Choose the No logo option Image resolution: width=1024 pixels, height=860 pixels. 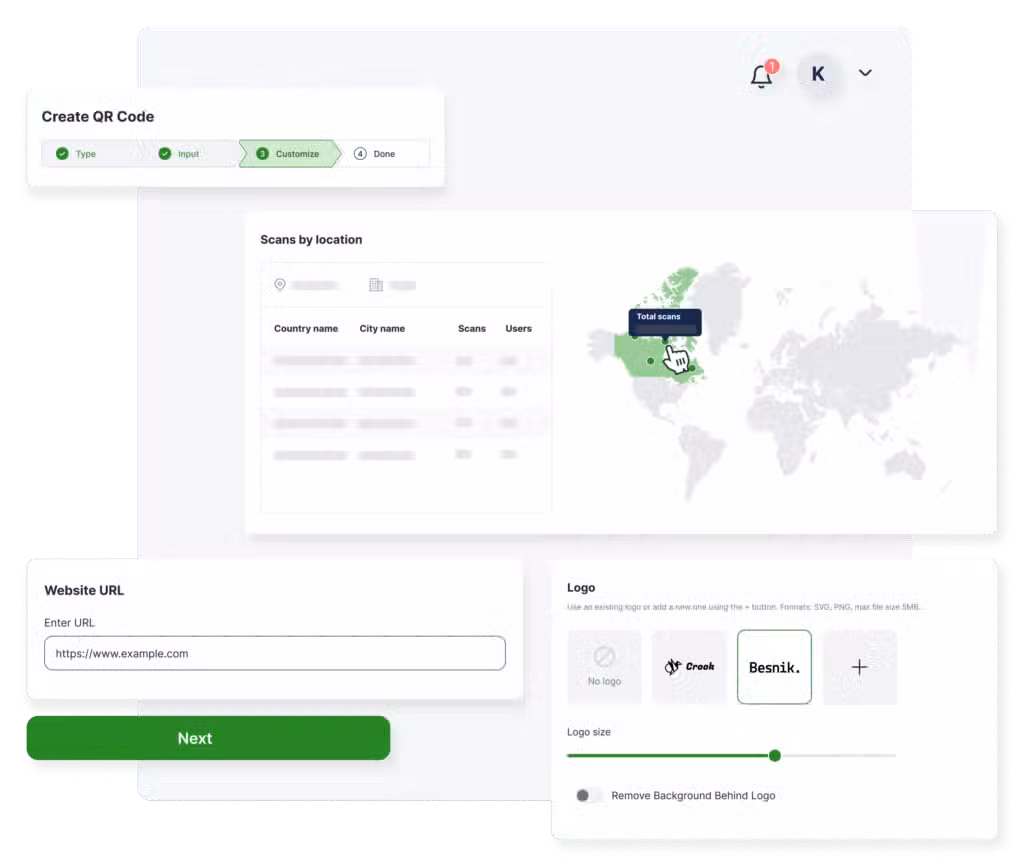pyautogui.click(x=604, y=667)
